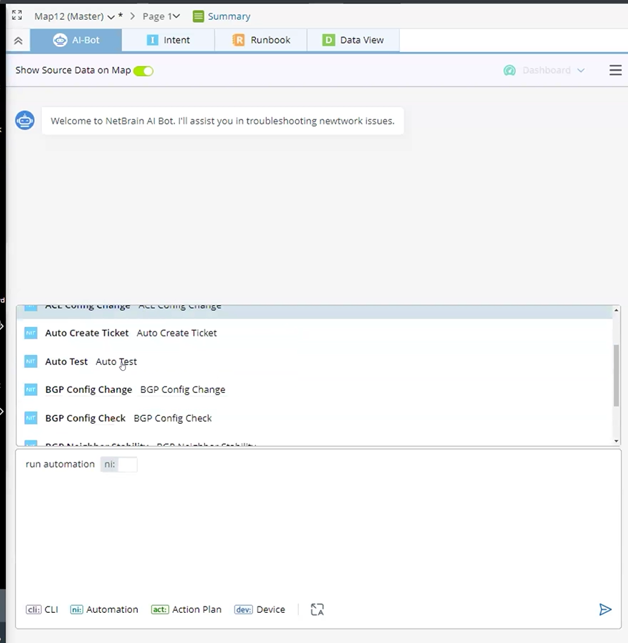Viewport: 628px width, 643px height.
Task: Click the AI Bot avatar icon
Action: click(x=25, y=121)
